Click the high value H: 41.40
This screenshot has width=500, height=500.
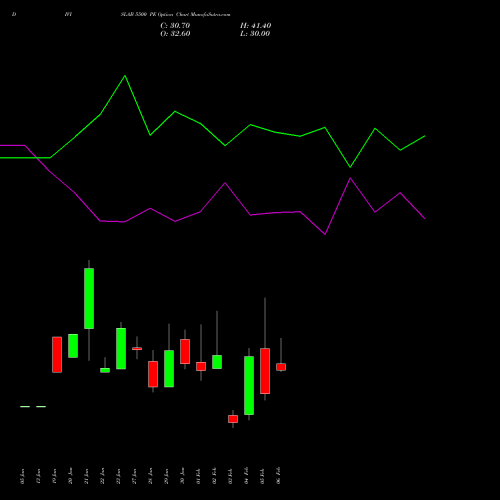coord(256,26)
